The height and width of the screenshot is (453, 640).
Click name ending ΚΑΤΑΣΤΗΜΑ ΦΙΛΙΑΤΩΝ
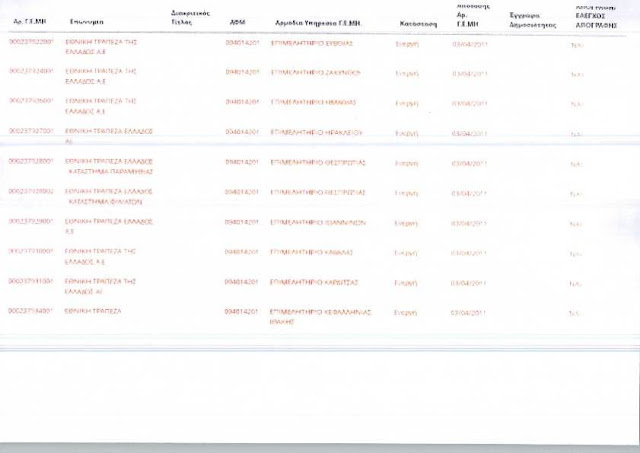point(109,196)
